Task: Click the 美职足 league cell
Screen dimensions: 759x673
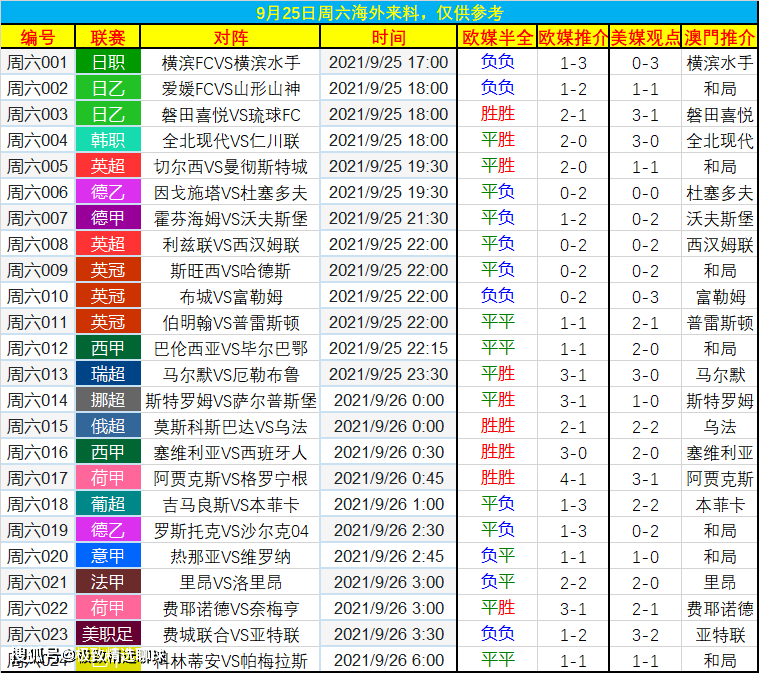Action: (x=108, y=634)
